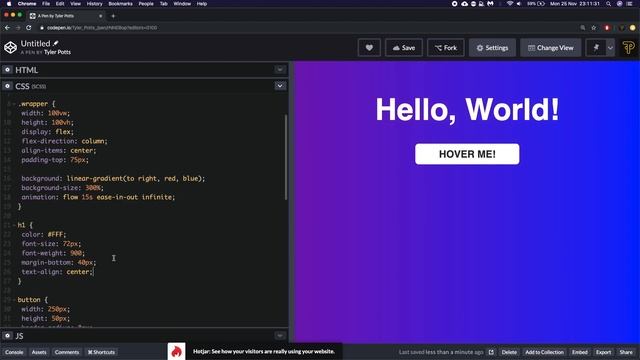Pin the pen with pushpin icon
The height and width of the screenshot is (360, 640).
(596, 48)
